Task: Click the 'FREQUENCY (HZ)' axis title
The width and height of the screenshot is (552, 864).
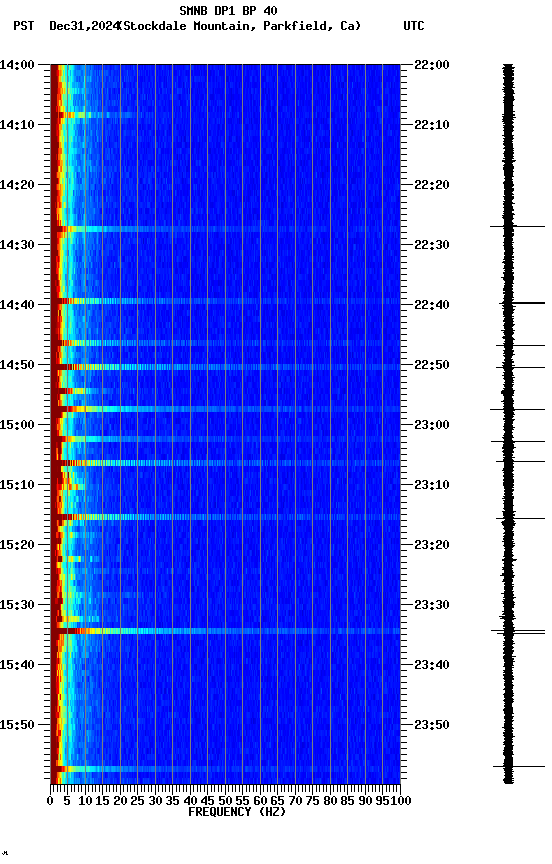Action: pyautogui.click(x=237, y=812)
